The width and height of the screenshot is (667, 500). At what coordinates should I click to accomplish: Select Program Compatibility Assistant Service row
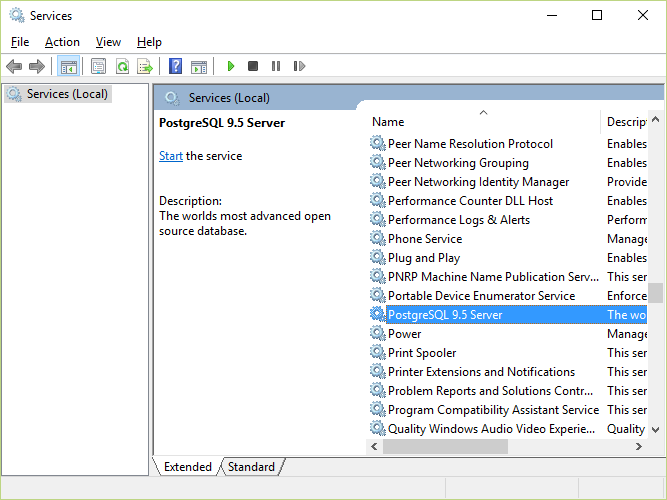[508, 409]
